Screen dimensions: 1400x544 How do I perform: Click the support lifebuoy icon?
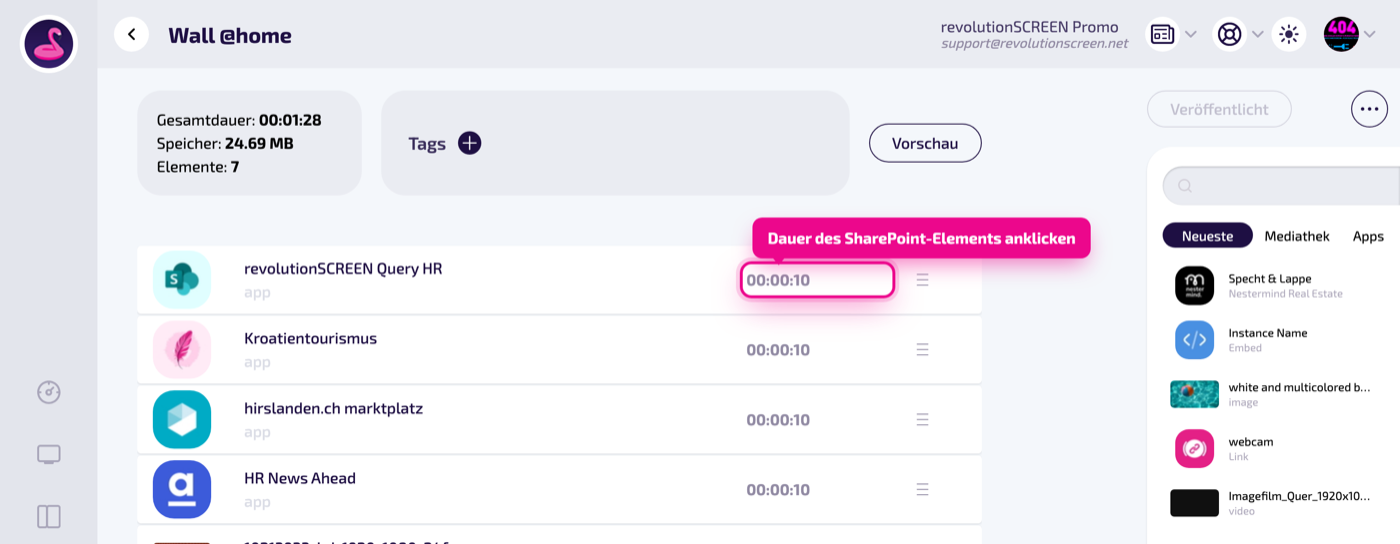[x=1229, y=35]
